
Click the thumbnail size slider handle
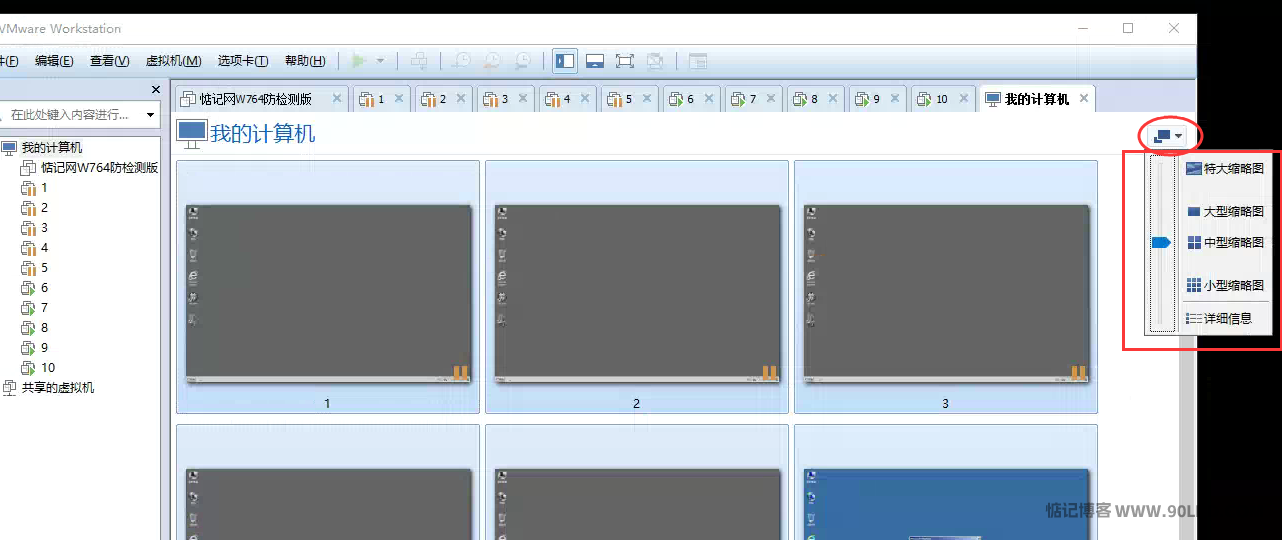[1161, 243]
